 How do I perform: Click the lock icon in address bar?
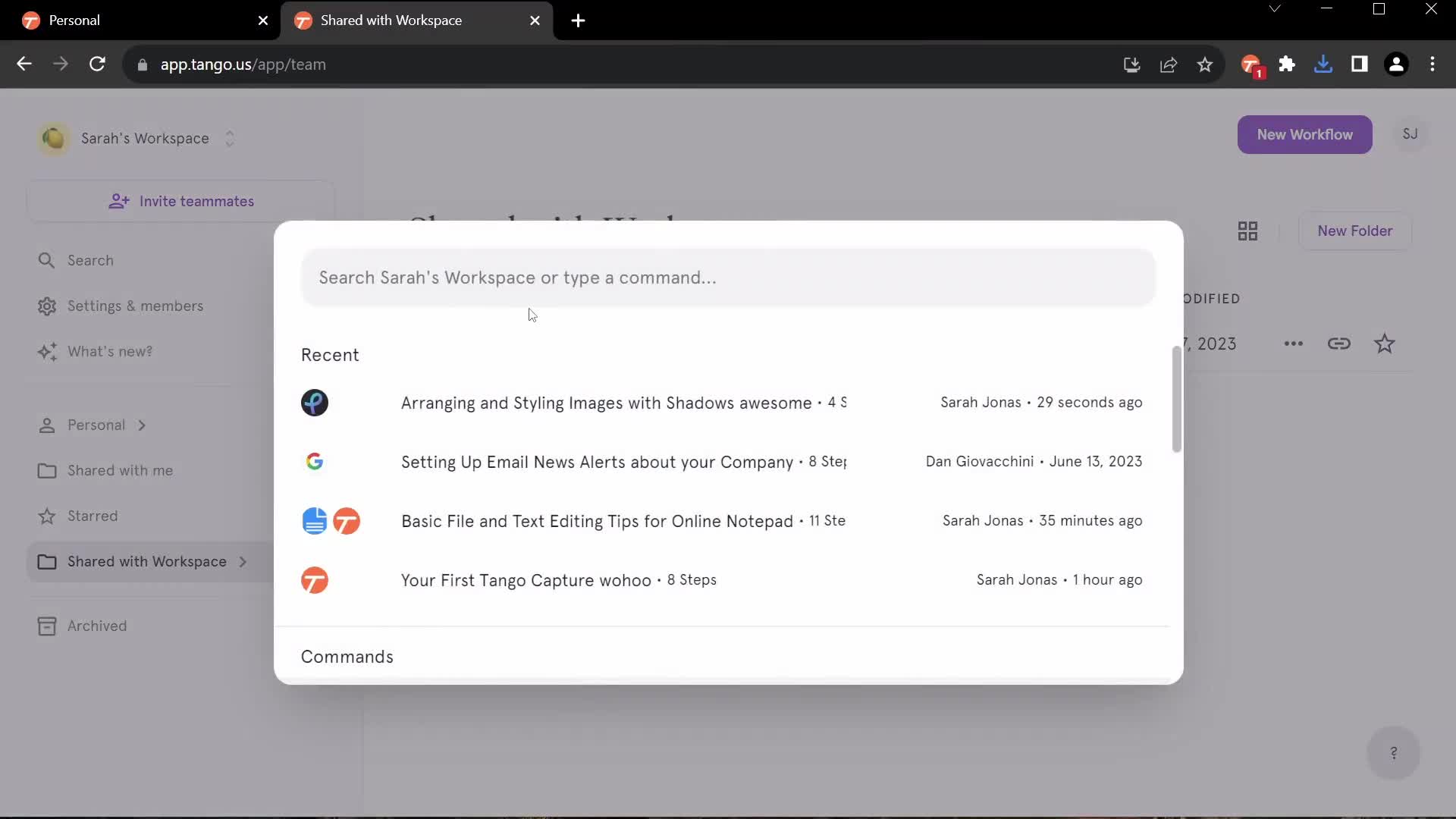(142, 65)
